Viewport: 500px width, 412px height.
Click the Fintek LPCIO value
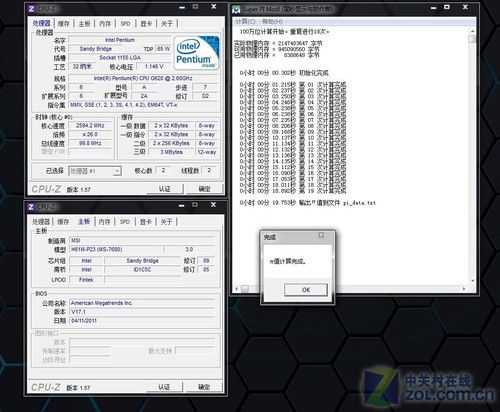[x=86, y=280]
